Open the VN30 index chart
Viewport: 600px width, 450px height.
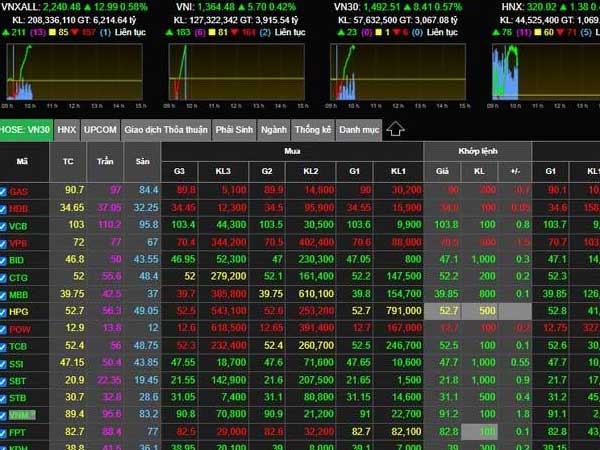point(398,72)
